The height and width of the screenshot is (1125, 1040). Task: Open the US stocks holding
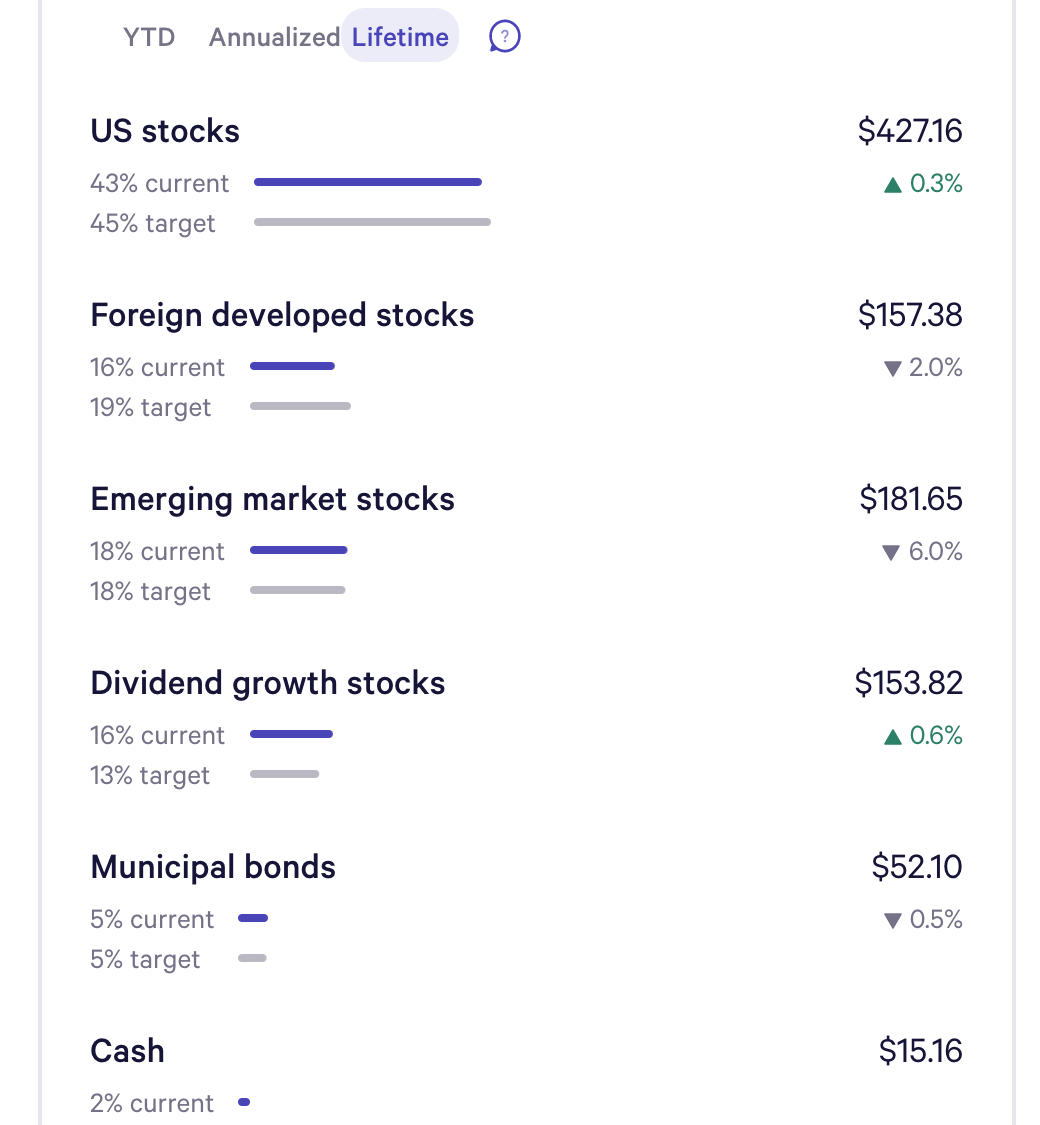pyautogui.click(x=165, y=131)
